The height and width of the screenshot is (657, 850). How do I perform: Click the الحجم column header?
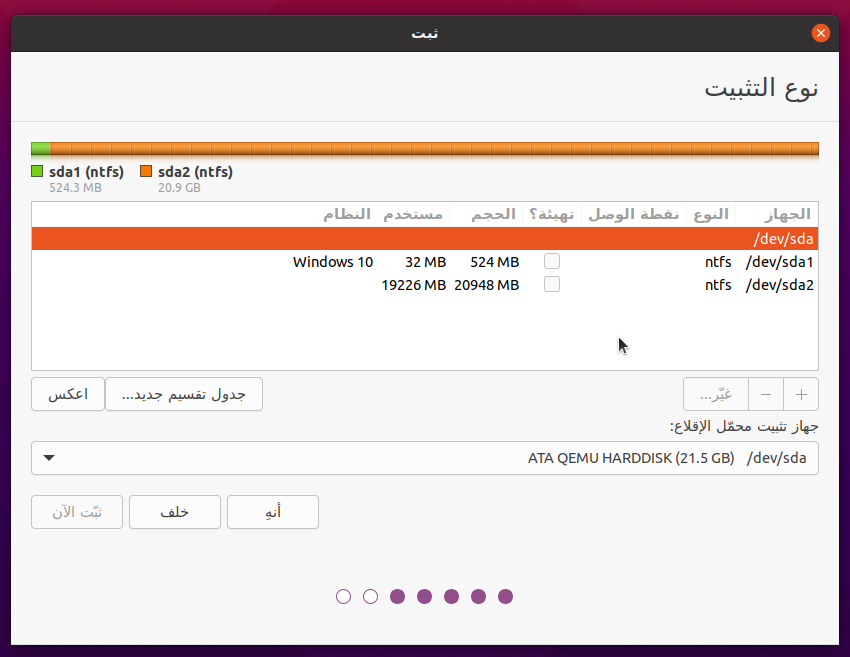(492, 215)
